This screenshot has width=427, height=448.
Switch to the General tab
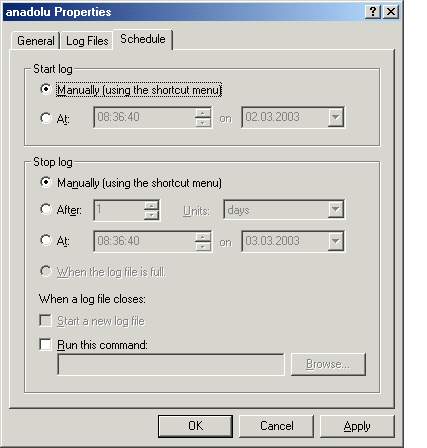click(x=36, y=41)
